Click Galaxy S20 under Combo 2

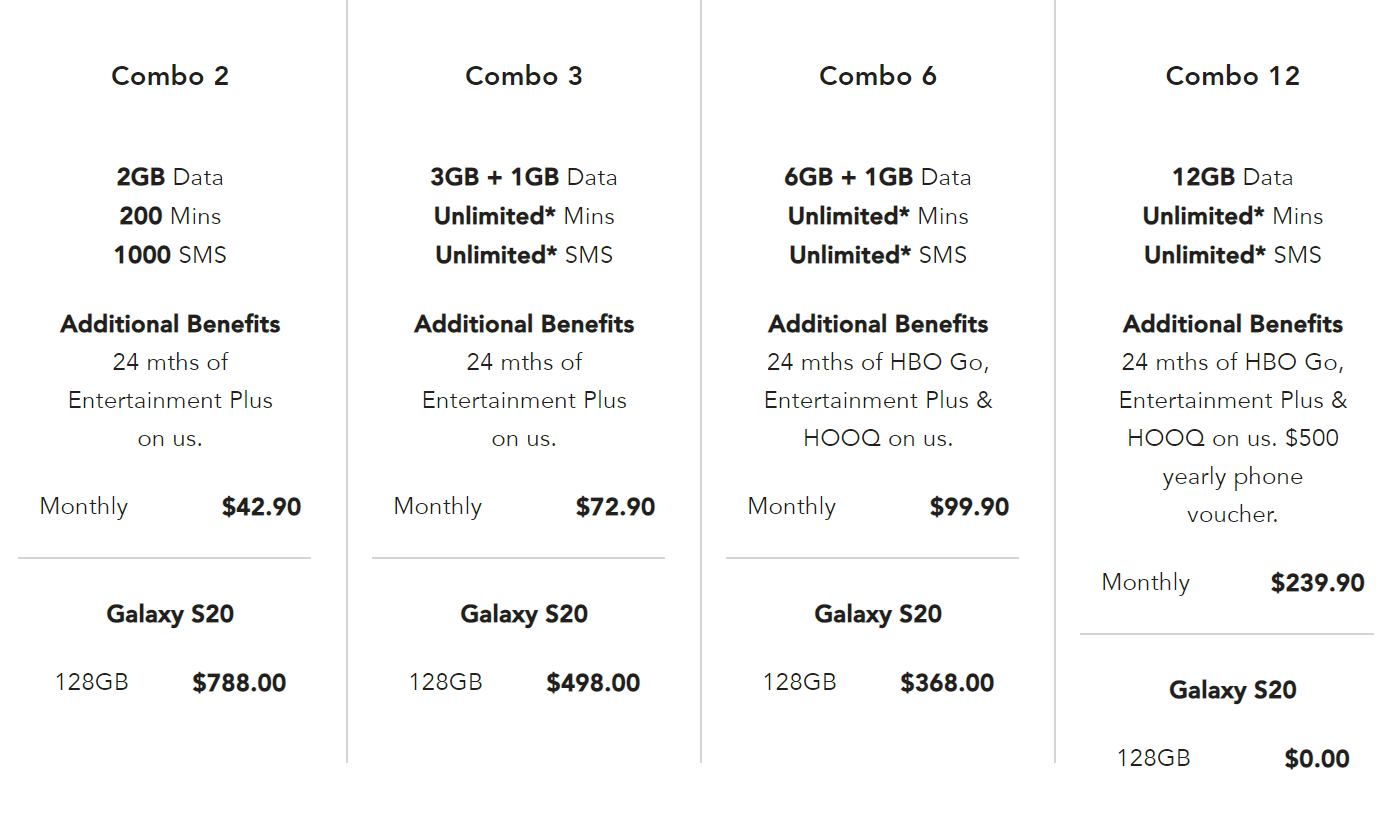click(x=170, y=614)
